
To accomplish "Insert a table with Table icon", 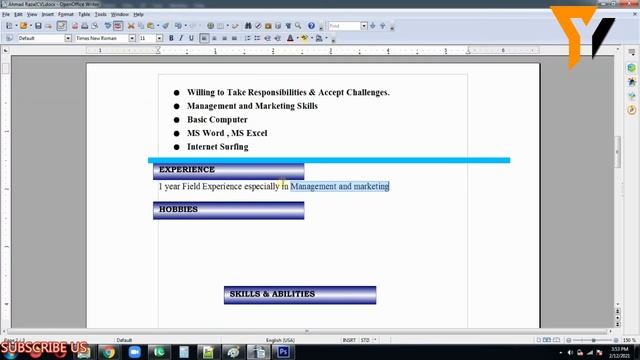I will click(220, 26).
